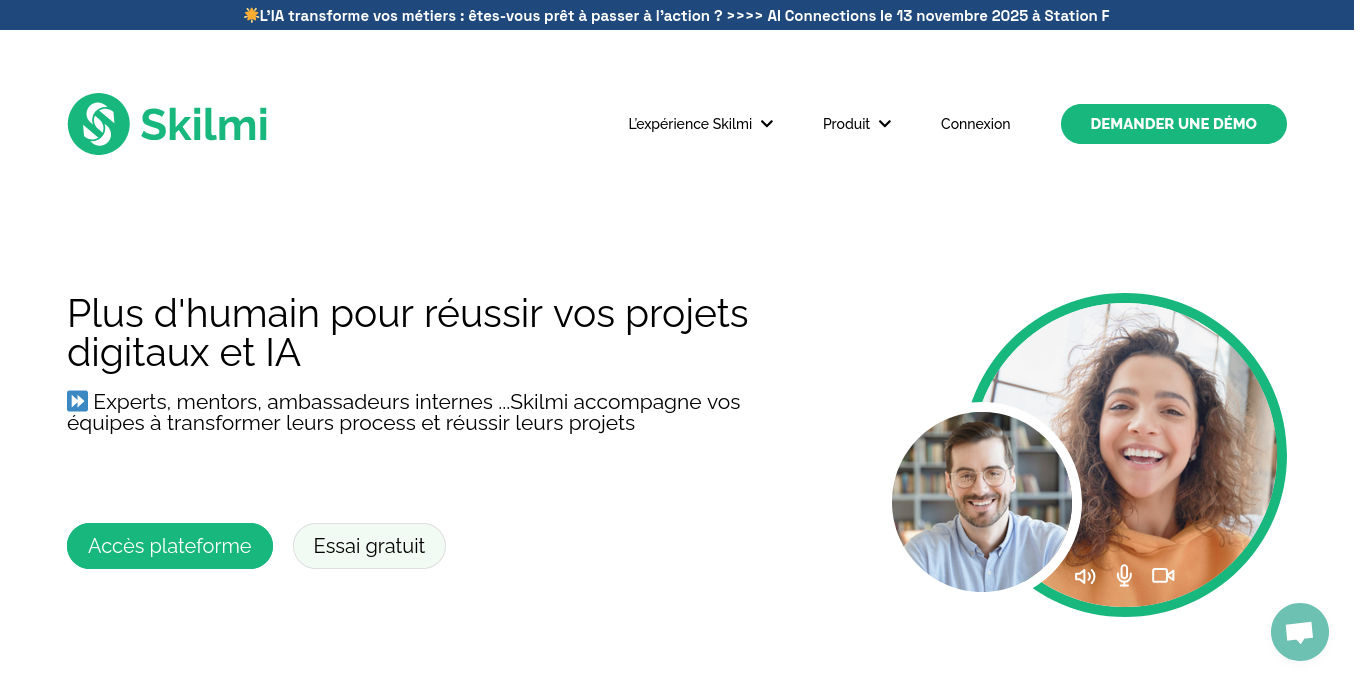Click the fast-forward emoji before 'Experts, mentors'
The height and width of the screenshot is (682, 1366).
click(x=77, y=401)
